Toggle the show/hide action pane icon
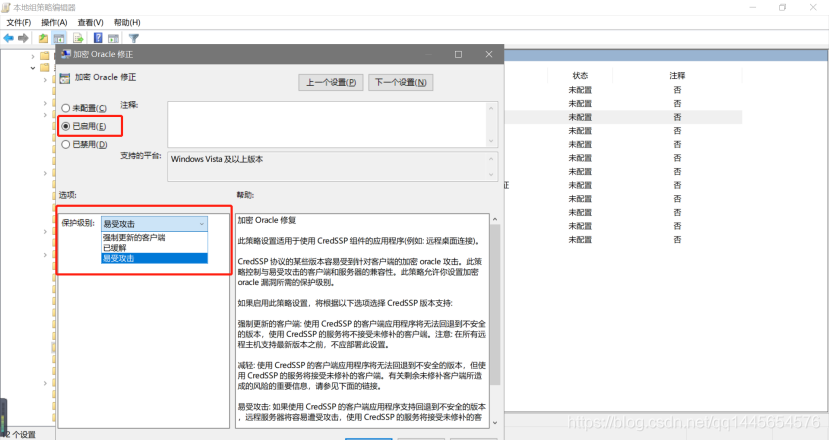The width and height of the screenshot is (830, 441). pos(113,38)
